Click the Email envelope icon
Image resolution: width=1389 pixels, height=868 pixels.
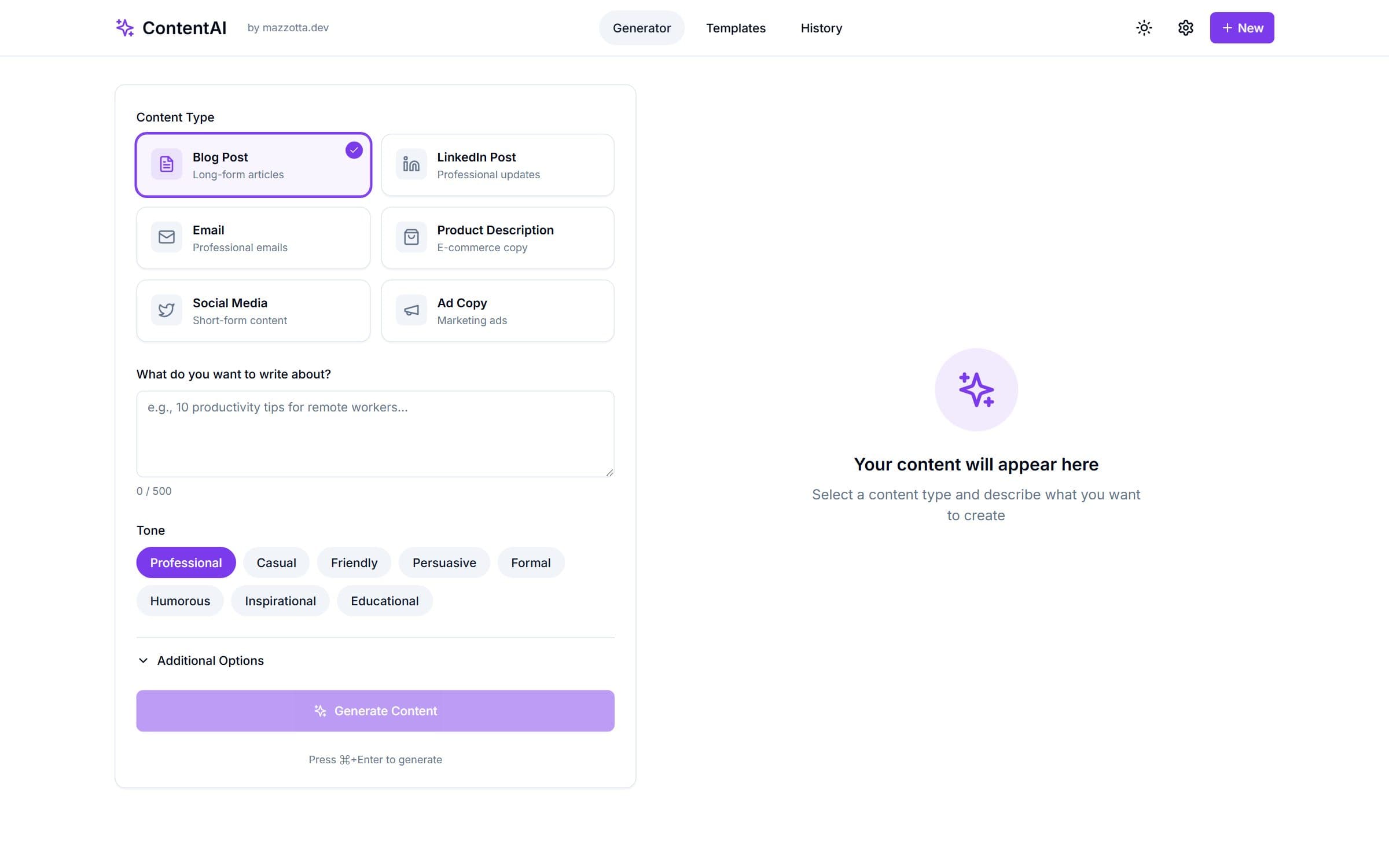click(x=167, y=237)
